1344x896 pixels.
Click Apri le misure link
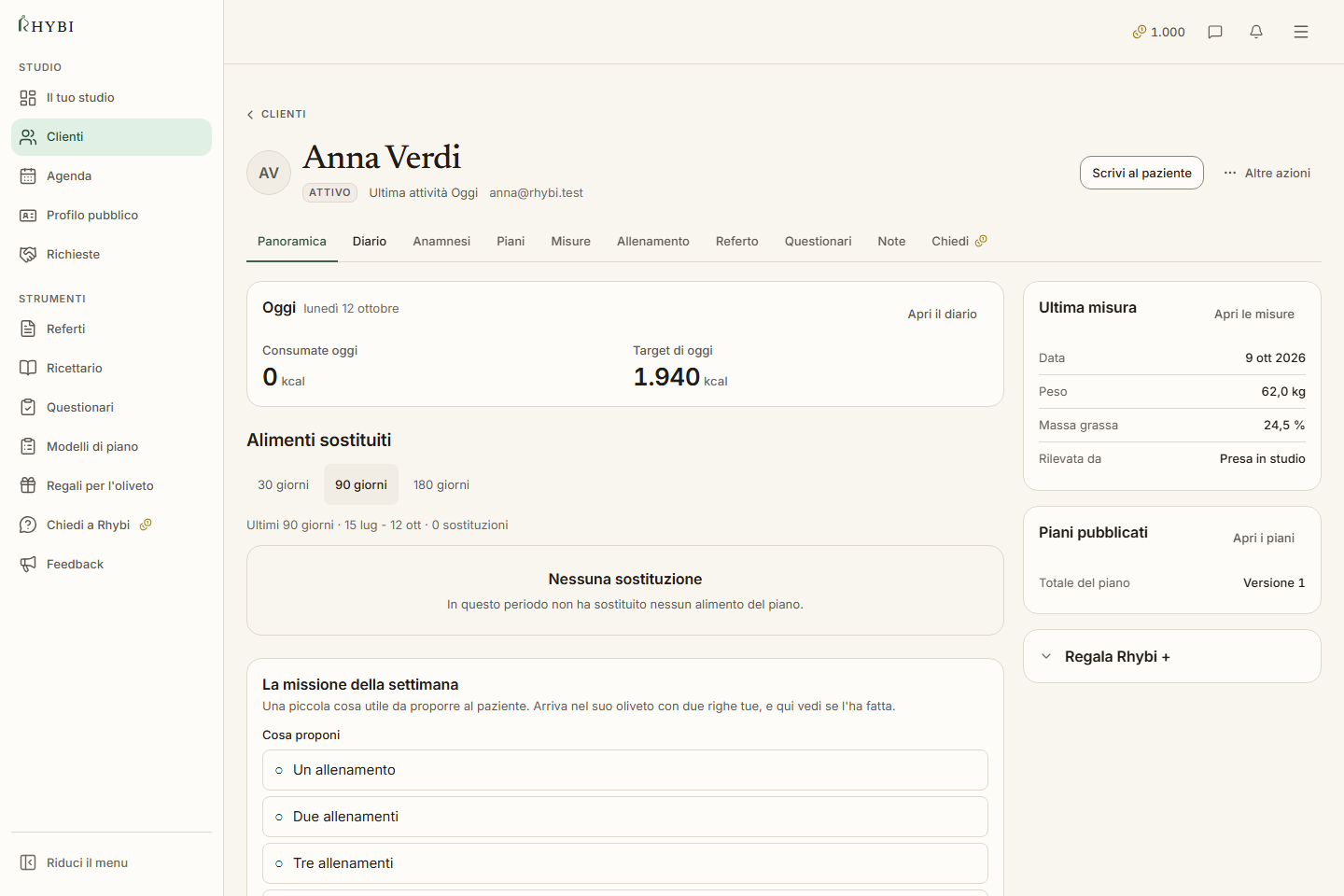tap(1254, 314)
